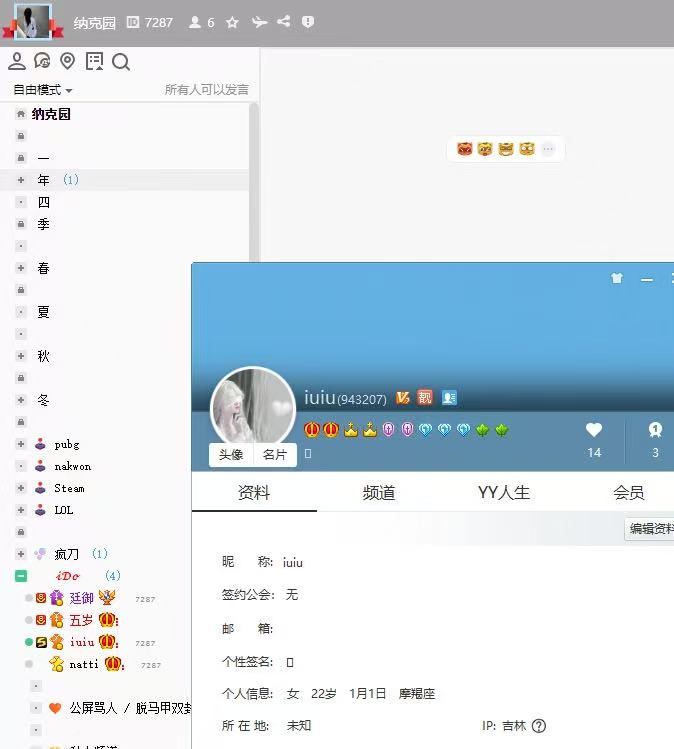
Task: Switch to the 会员 tab
Action: click(629, 492)
